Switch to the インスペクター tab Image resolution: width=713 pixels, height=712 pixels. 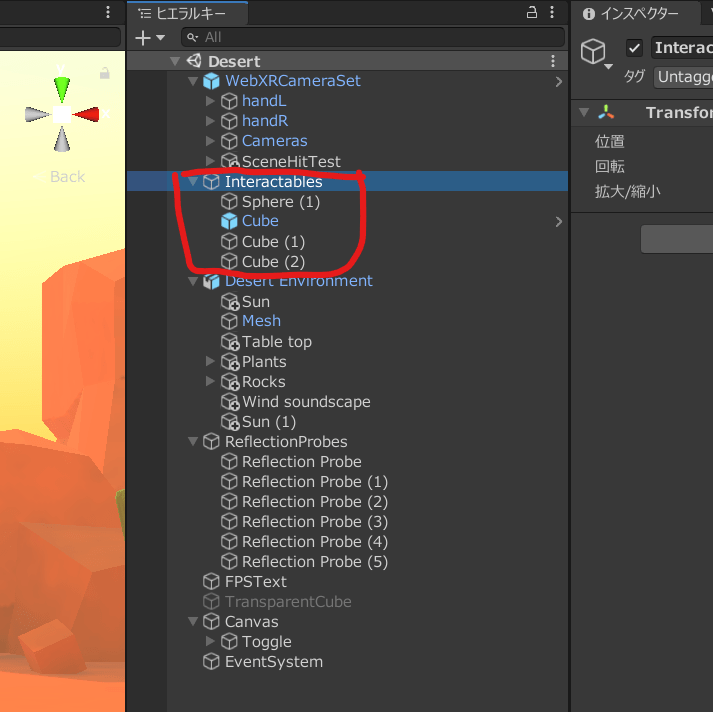click(x=632, y=13)
